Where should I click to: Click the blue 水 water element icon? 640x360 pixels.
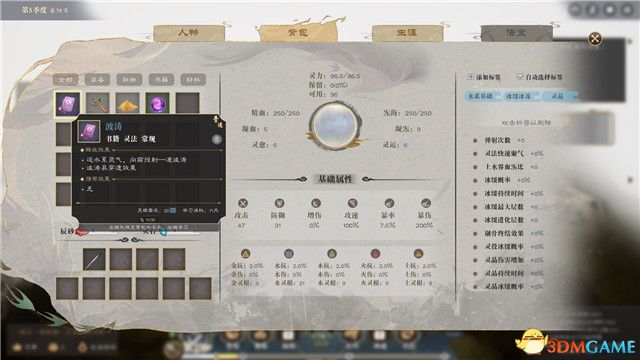point(289,254)
